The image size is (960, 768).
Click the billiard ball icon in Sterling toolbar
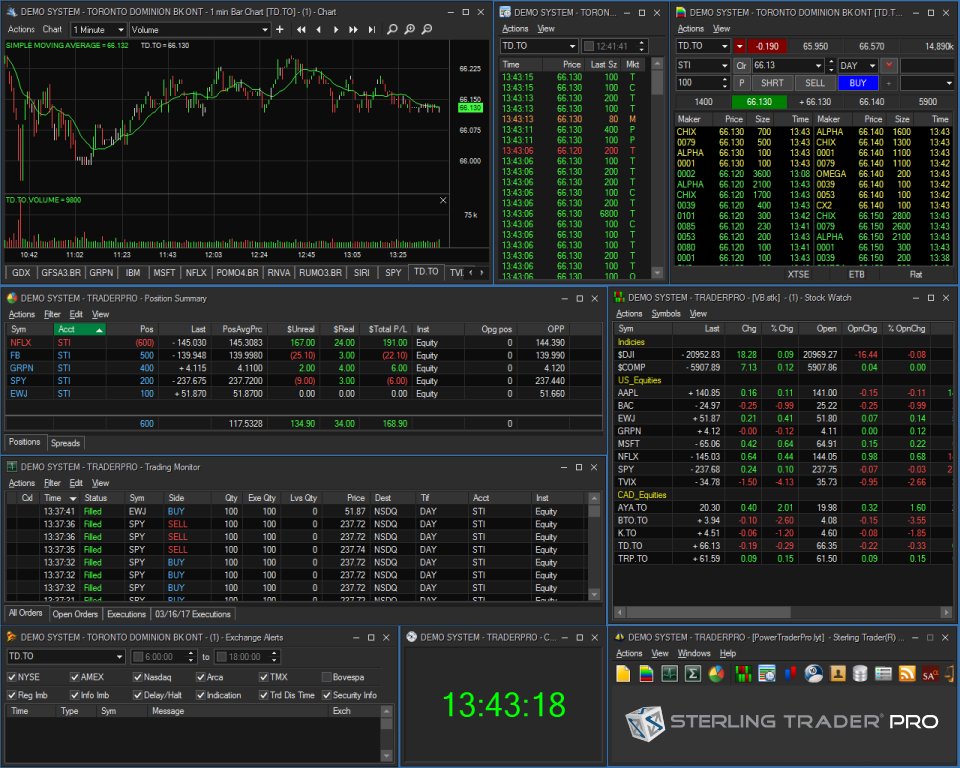pos(814,674)
